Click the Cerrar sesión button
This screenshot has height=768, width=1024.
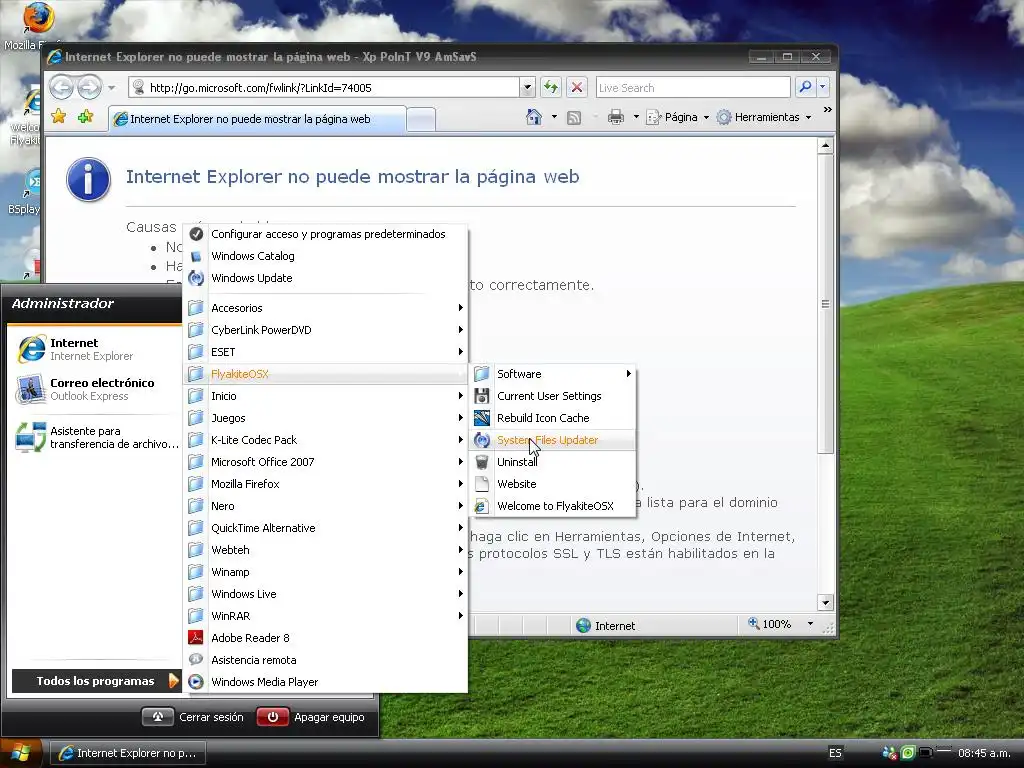click(x=193, y=717)
